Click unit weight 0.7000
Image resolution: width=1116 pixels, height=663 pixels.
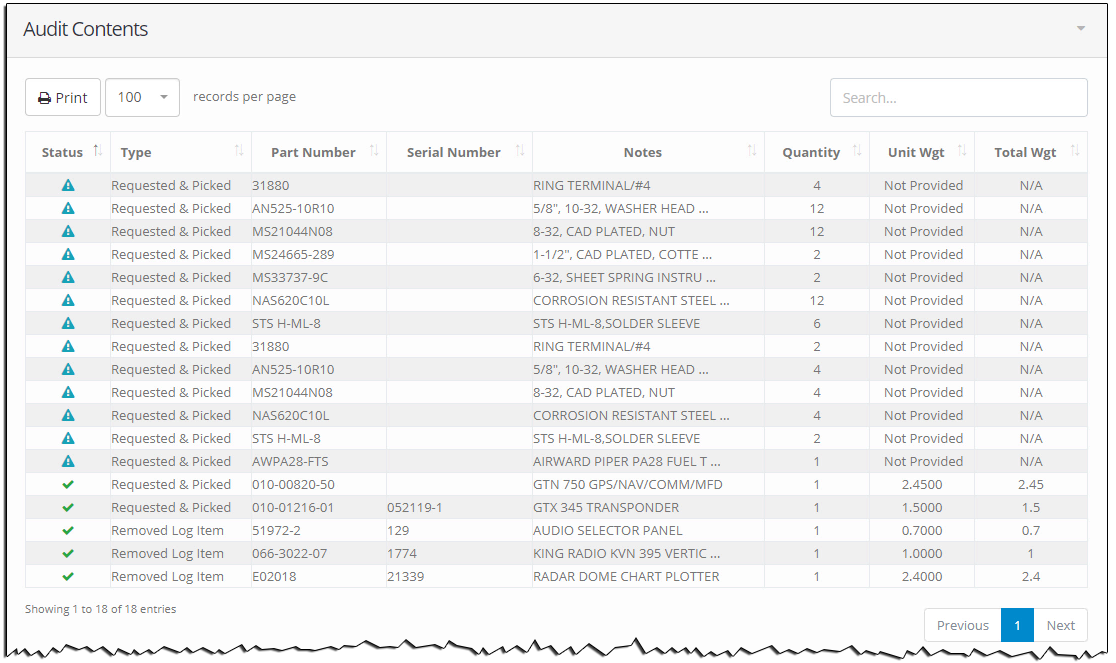tap(922, 531)
